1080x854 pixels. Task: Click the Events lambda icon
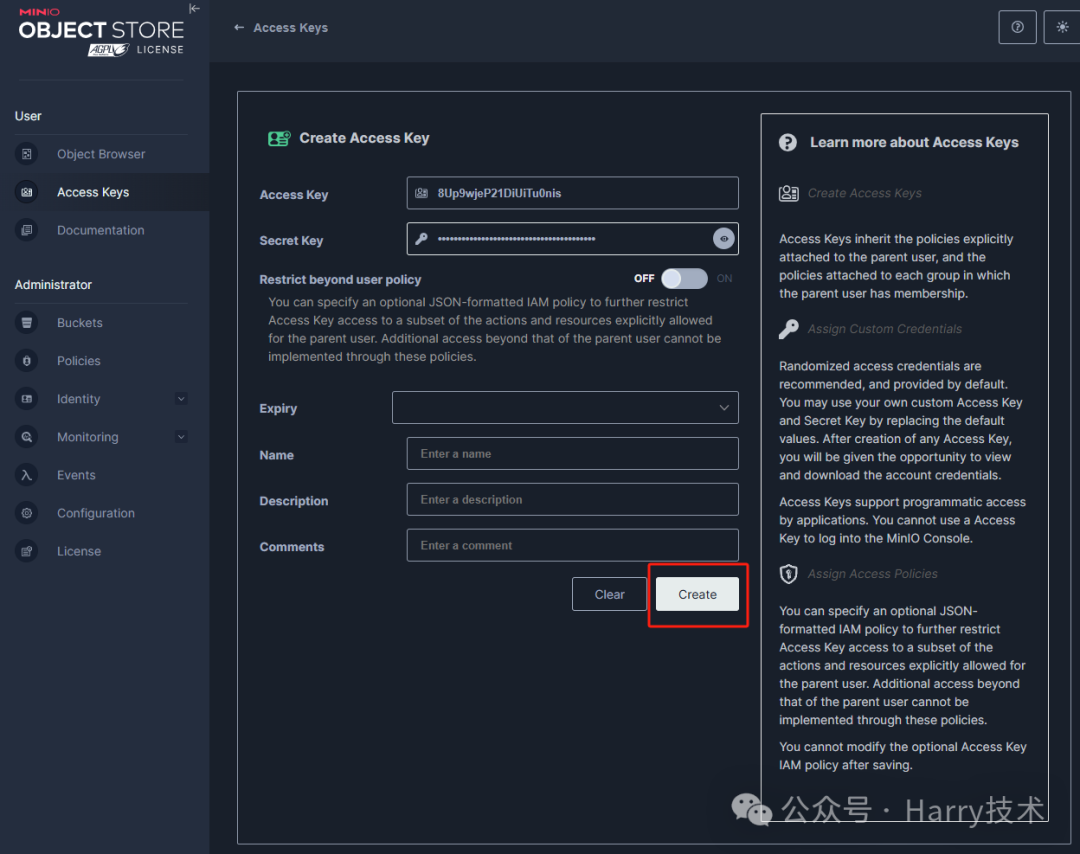click(27, 475)
